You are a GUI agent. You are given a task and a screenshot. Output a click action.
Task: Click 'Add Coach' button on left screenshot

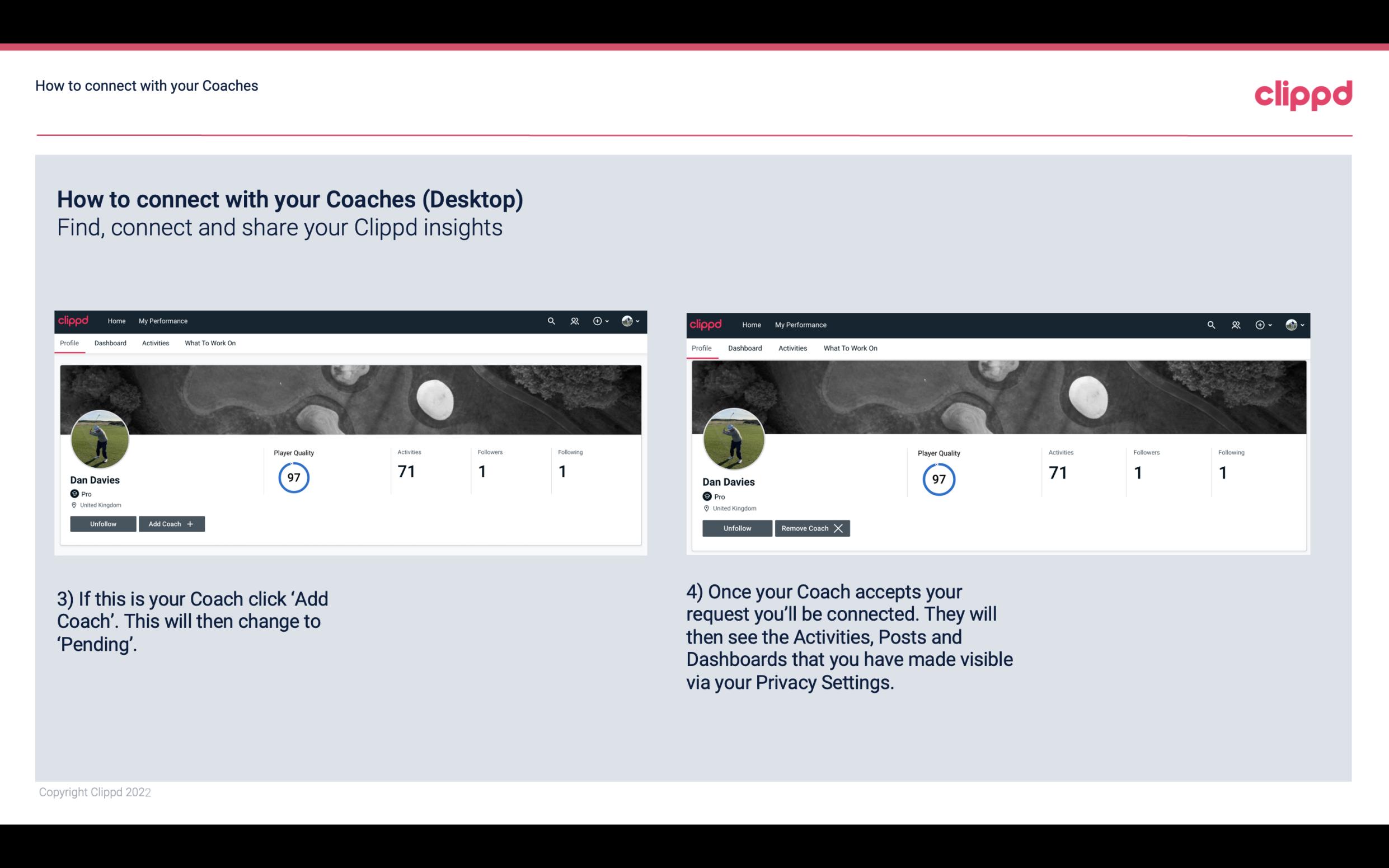[x=170, y=523]
